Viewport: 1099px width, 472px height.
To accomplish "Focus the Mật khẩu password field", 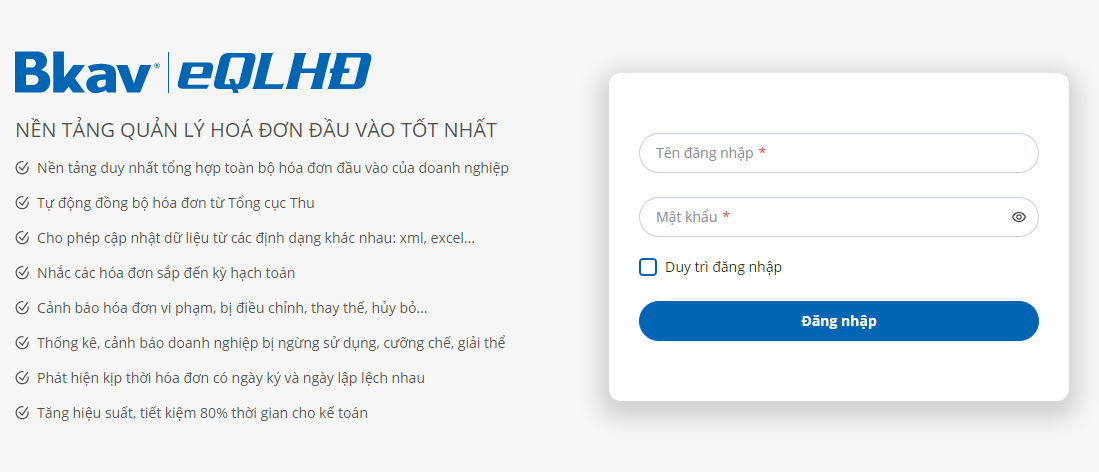I will point(838,217).
